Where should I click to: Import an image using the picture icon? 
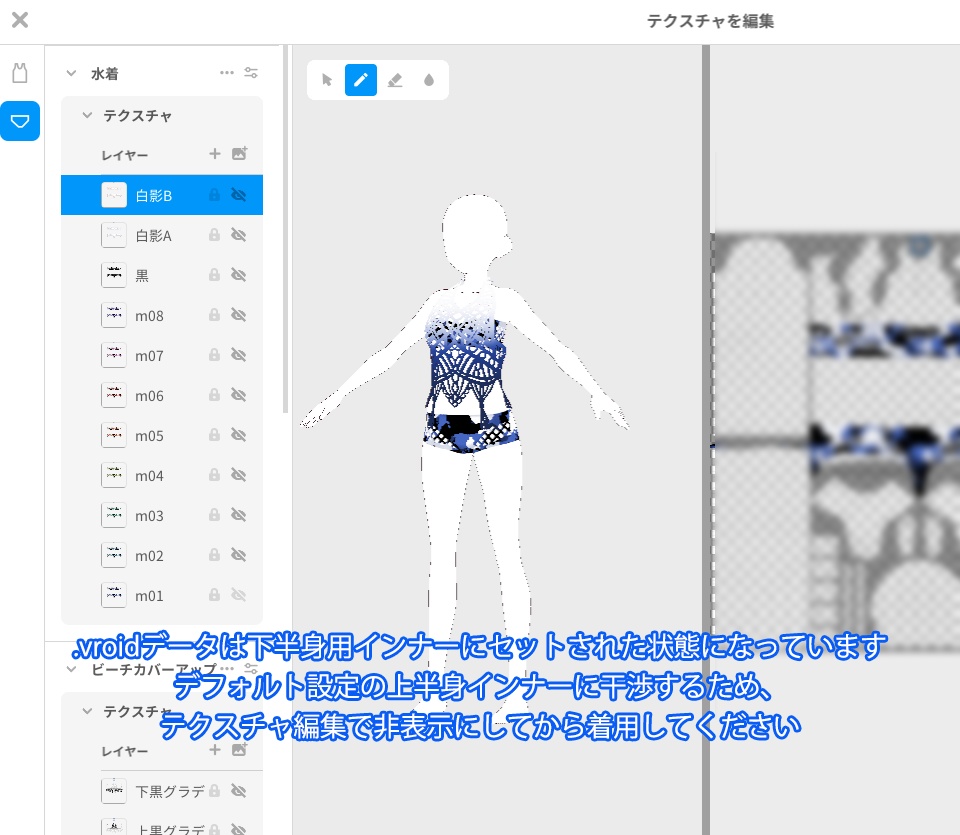point(239,153)
